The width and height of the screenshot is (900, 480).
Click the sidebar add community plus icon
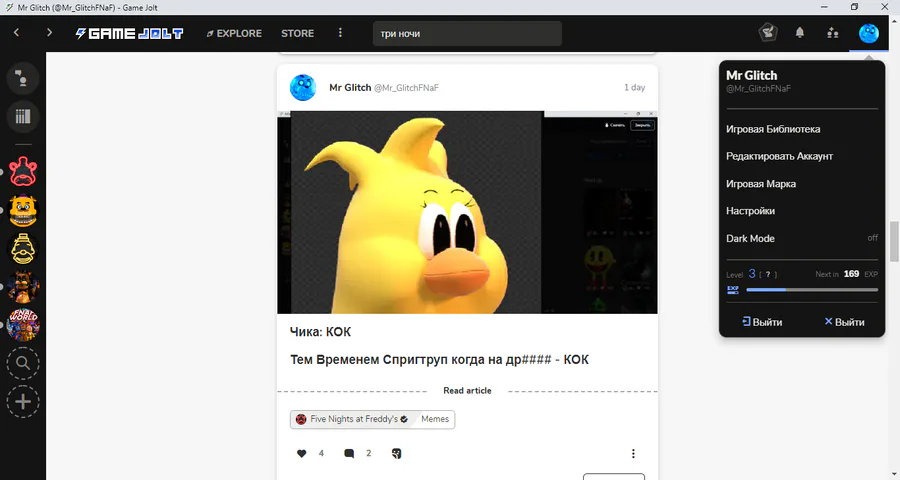click(23, 401)
